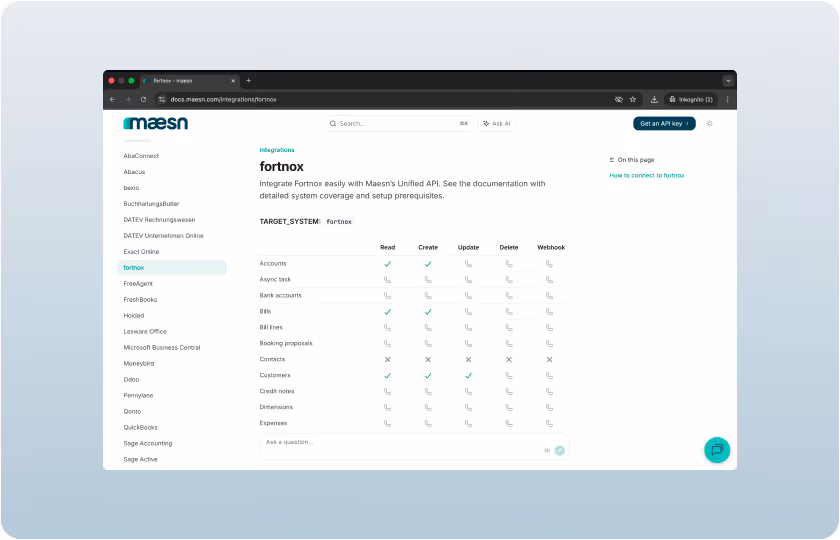Click the Expenses Read phone icon

coord(387,423)
